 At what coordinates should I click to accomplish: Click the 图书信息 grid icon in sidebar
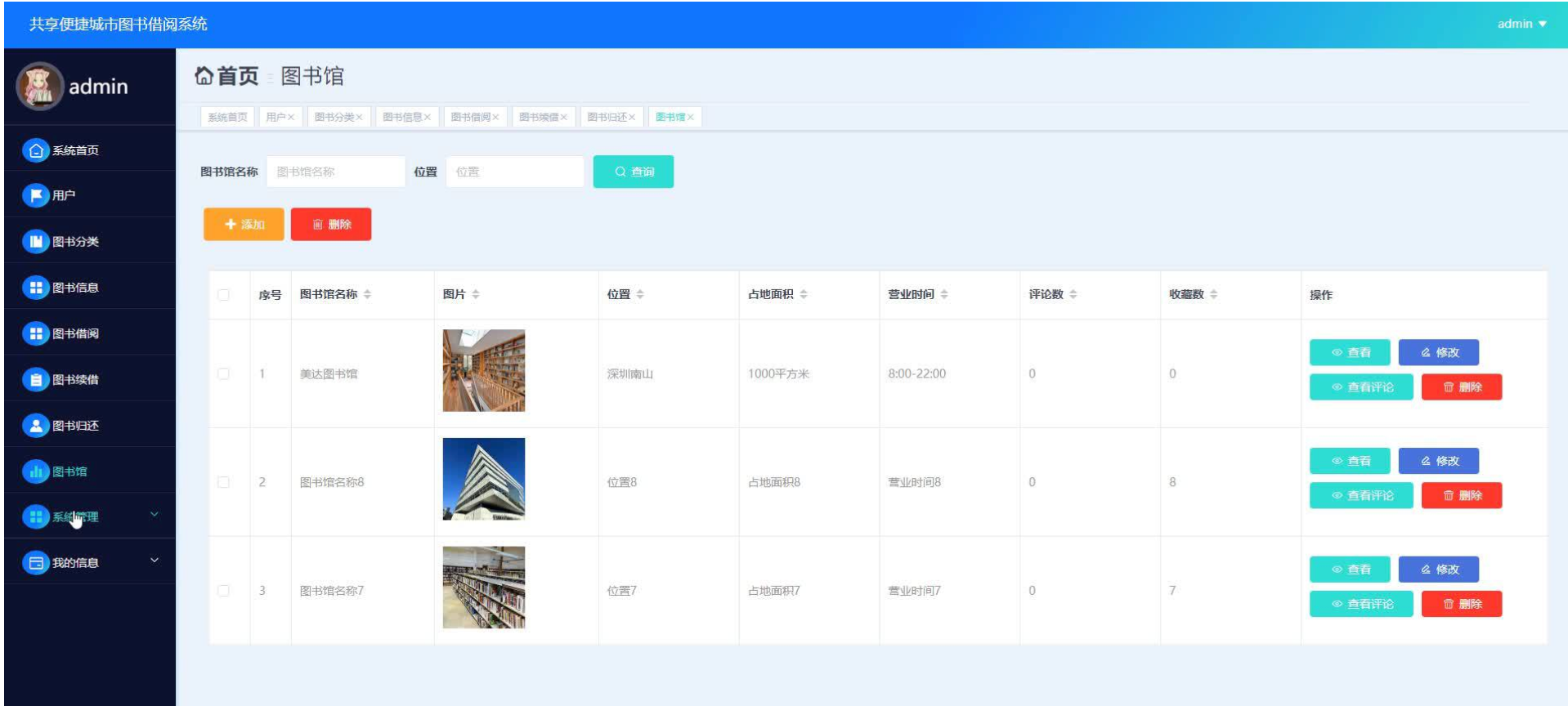click(x=35, y=288)
